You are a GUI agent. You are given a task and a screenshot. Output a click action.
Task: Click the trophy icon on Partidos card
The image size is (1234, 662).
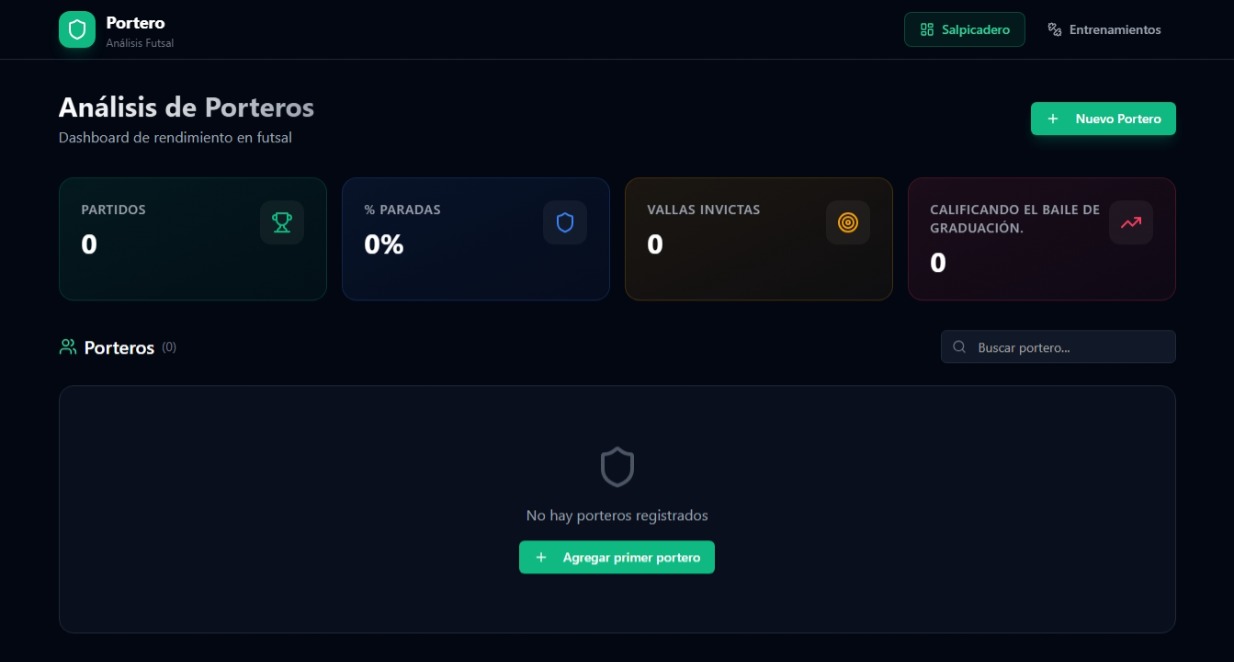click(x=282, y=222)
